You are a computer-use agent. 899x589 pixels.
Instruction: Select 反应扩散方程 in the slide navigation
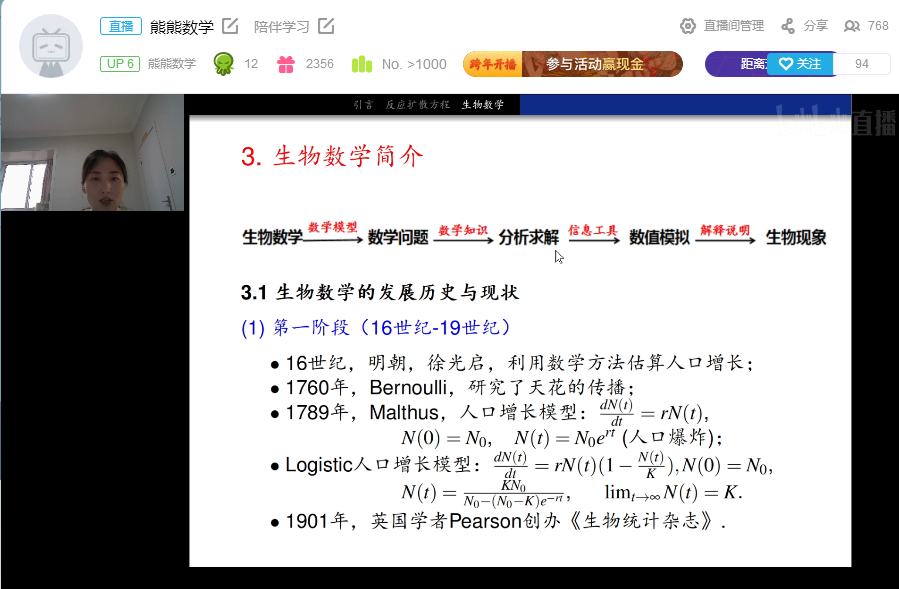point(417,104)
